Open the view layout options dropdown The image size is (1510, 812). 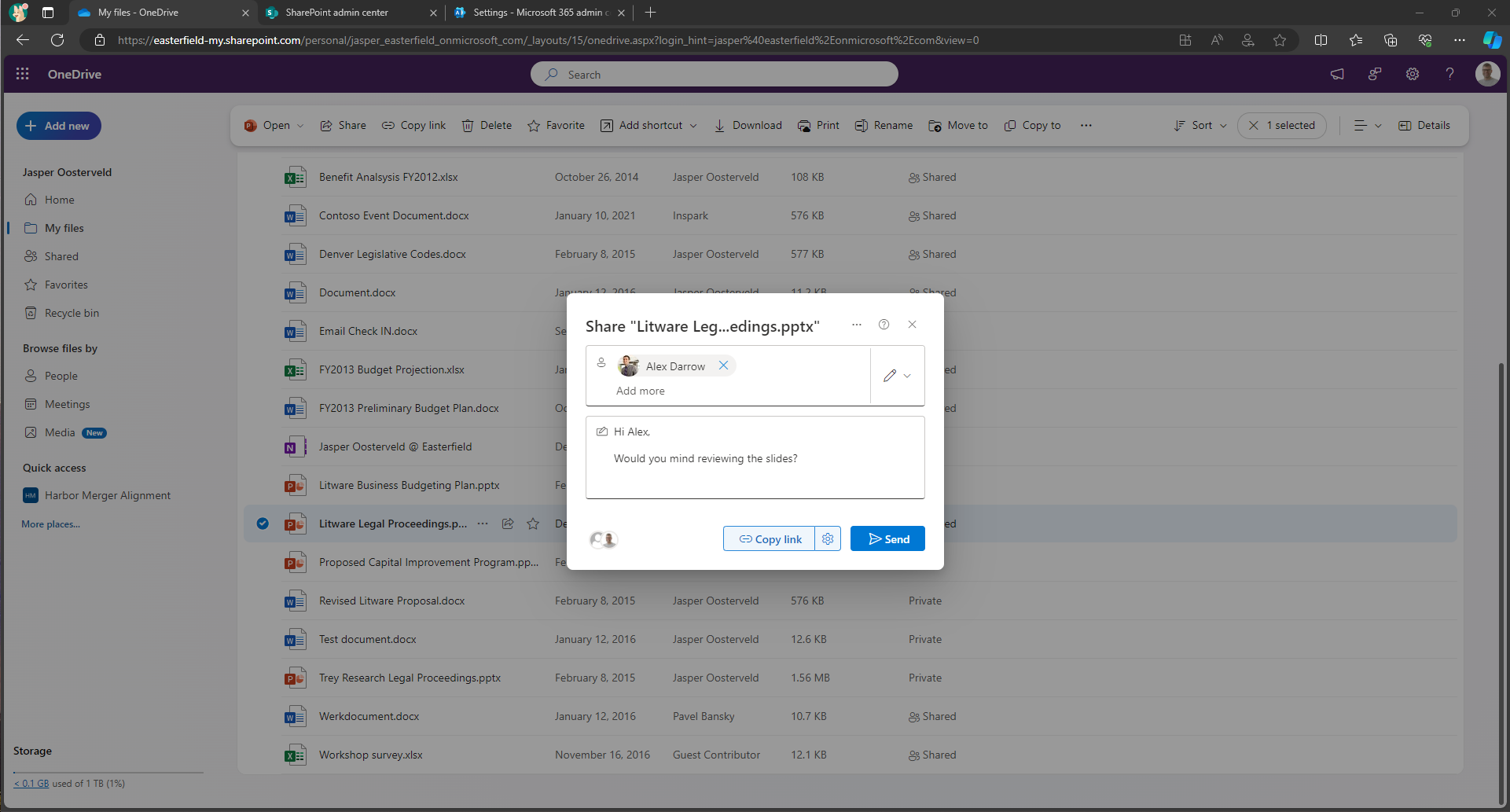[x=1368, y=126]
